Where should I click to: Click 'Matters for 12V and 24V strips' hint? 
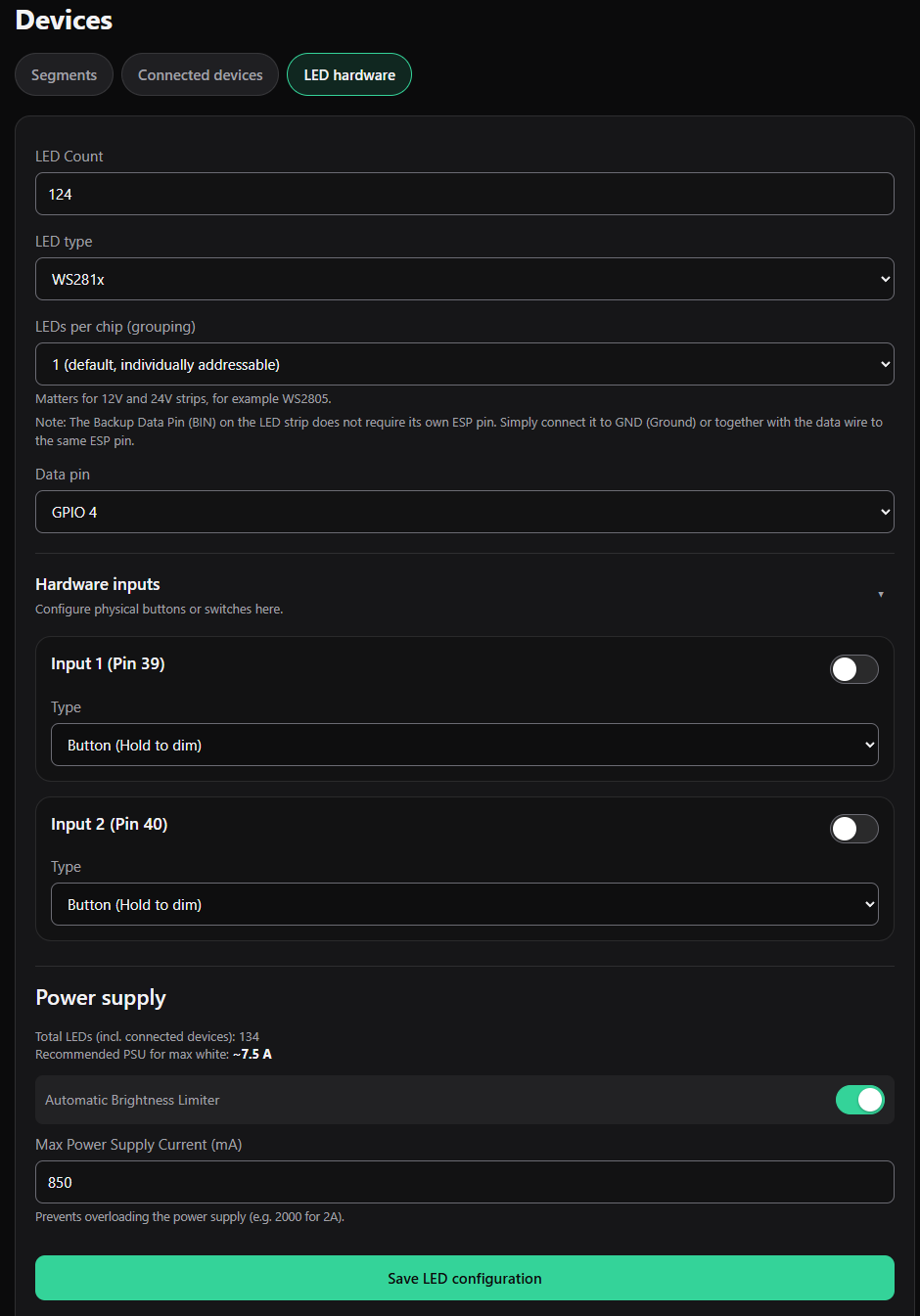[x=183, y=398]
